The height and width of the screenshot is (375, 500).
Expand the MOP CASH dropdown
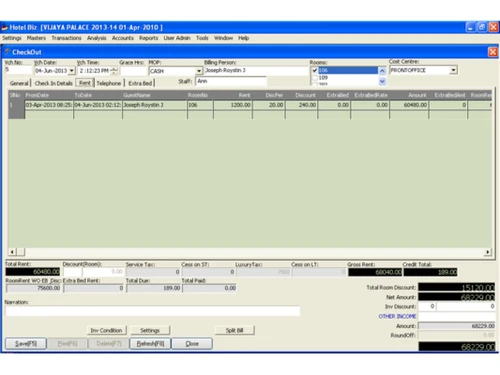click(x=199, y=71)
